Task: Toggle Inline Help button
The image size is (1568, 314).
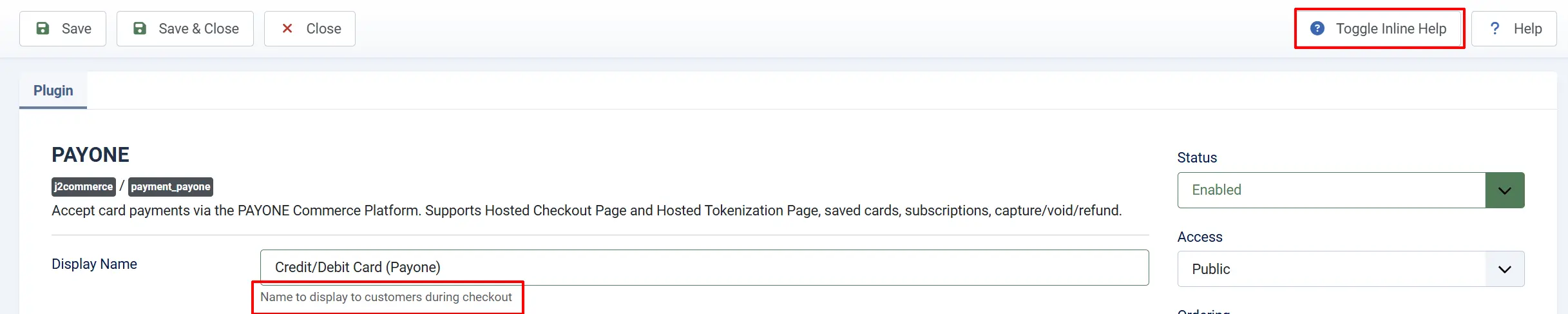Action: pyautogui.click(x=1379, y=28)
